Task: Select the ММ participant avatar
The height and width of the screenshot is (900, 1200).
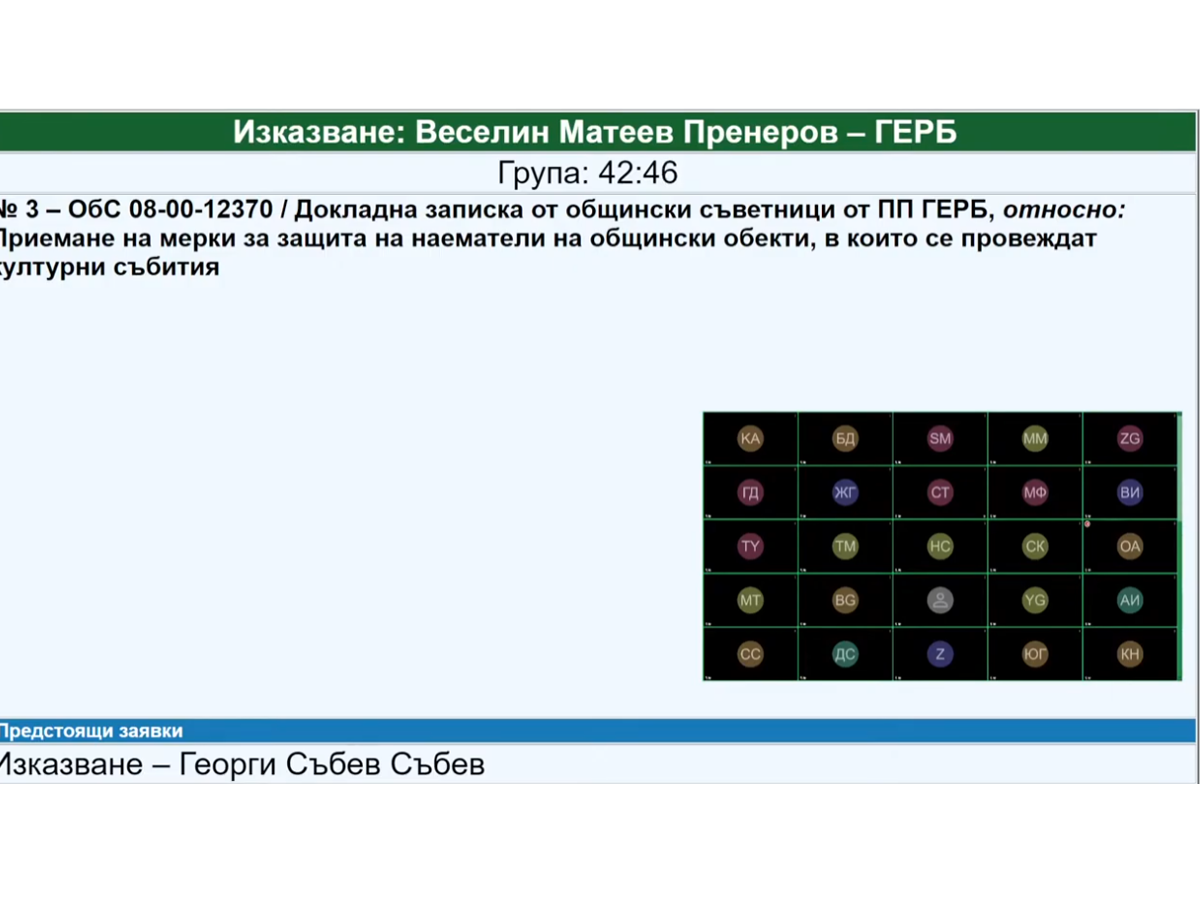Action: tap(1035, 438)
